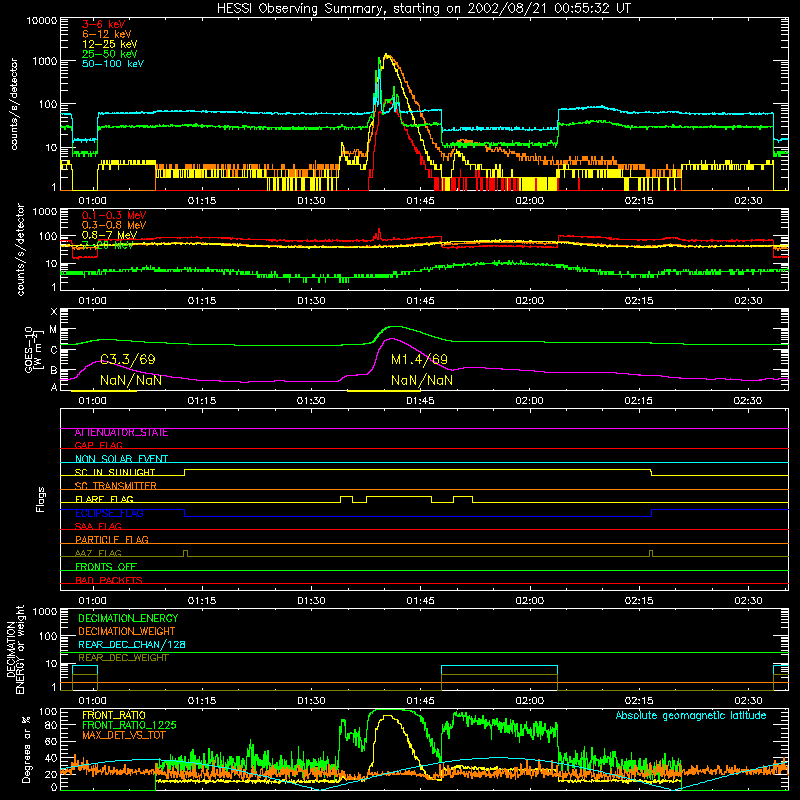800x800 pixels.
Task: Click the Flags vertical axis label
Action: pyautogui.click(x=41, y=499)
